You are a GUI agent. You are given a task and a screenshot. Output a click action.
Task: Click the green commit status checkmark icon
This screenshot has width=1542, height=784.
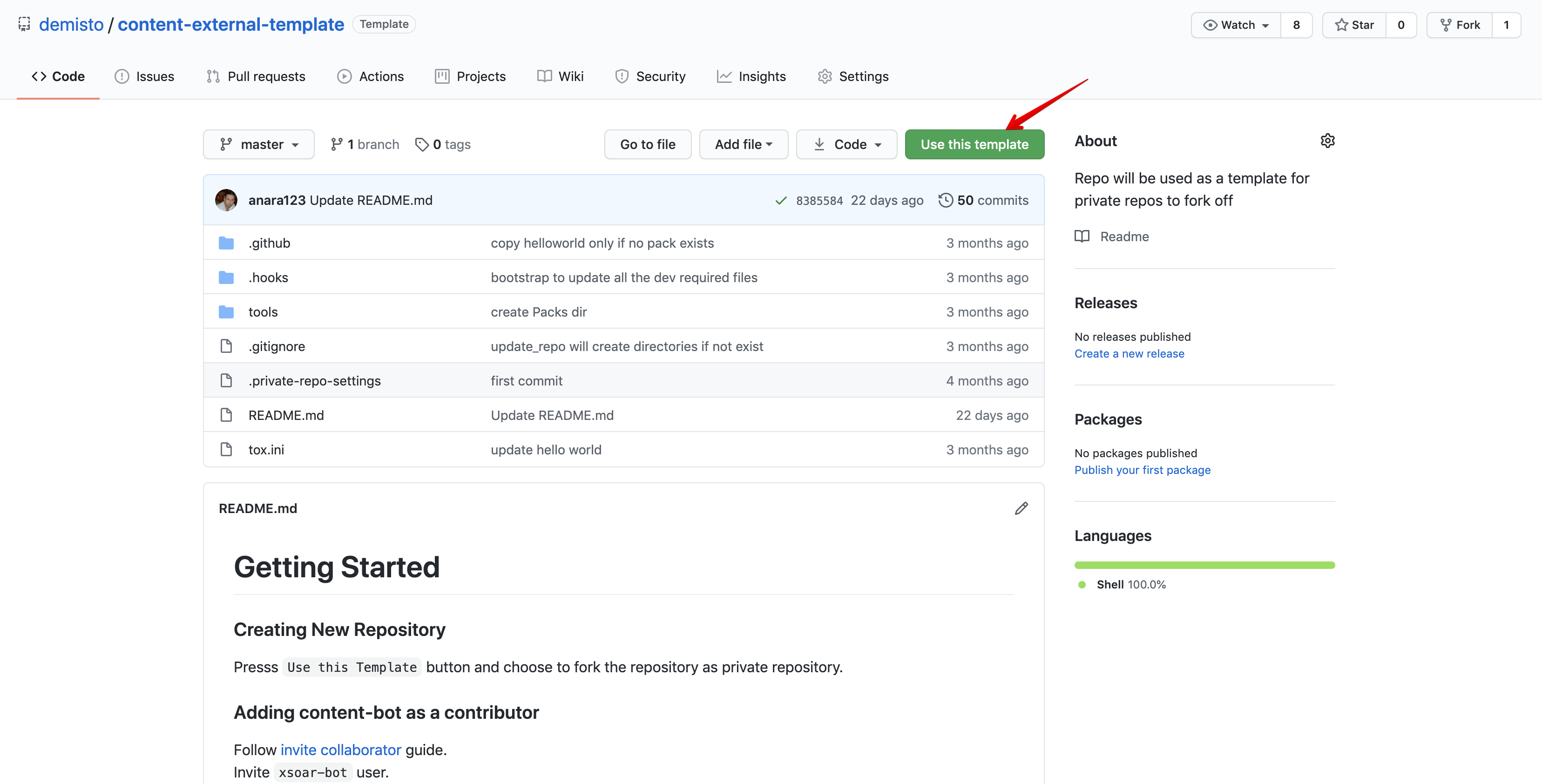click(x=781, y=201)
